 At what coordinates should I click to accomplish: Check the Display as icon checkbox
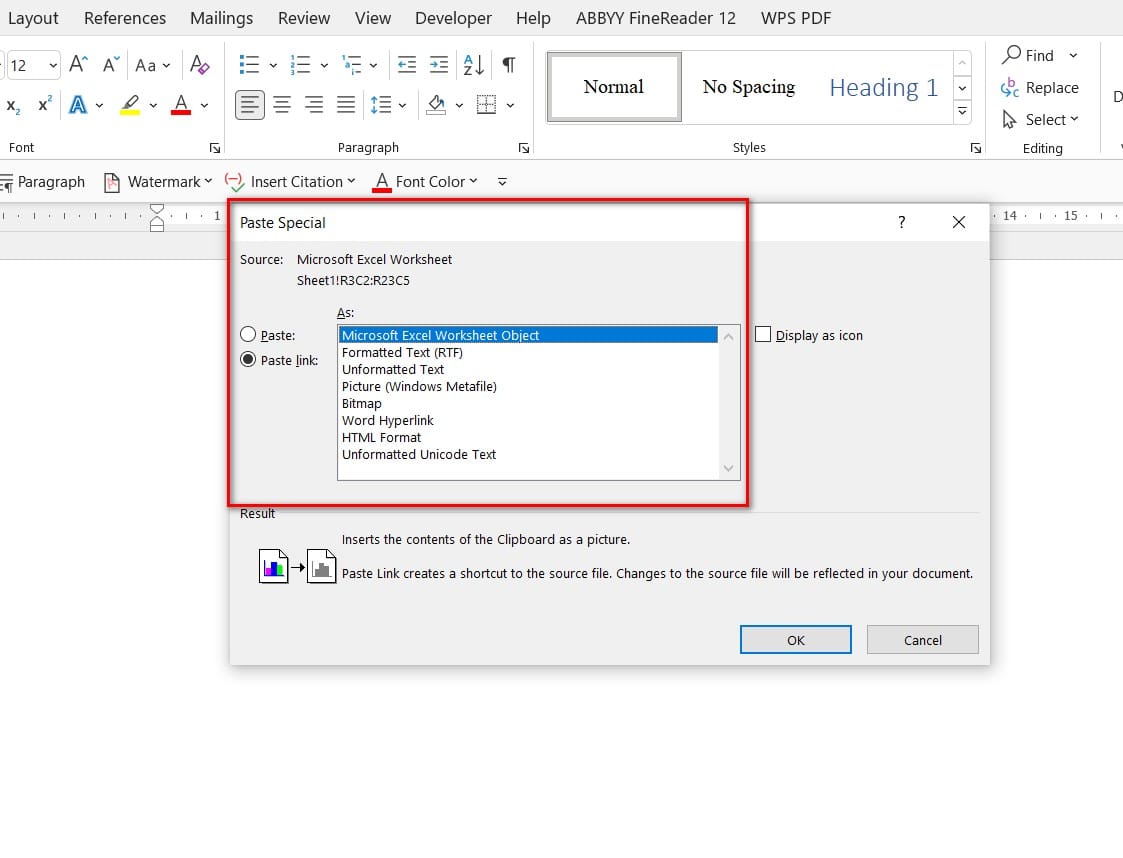tap(763, 334)
